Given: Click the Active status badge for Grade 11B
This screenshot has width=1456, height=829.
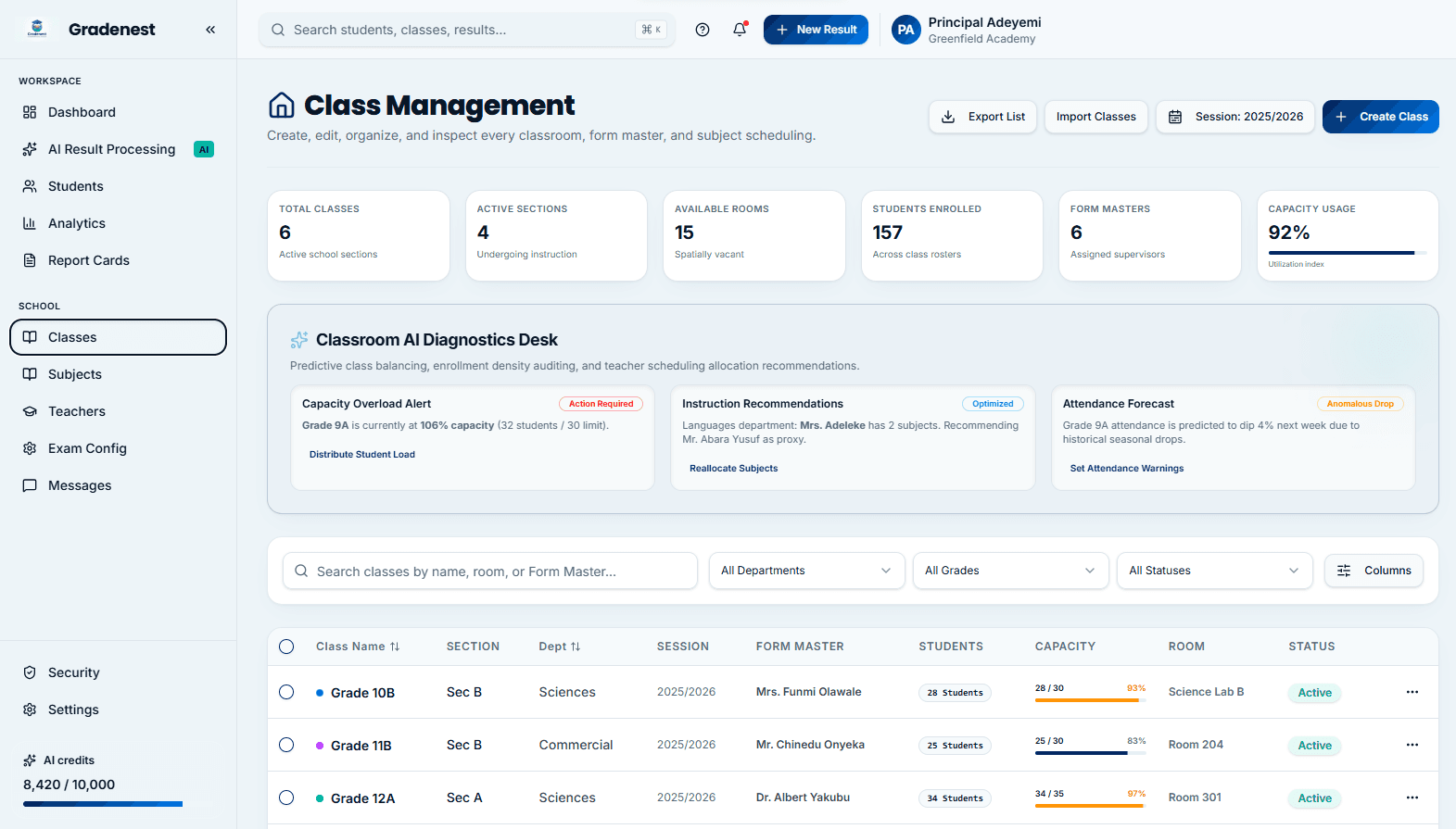Looking at the screenshot, I should point(1314,746).
